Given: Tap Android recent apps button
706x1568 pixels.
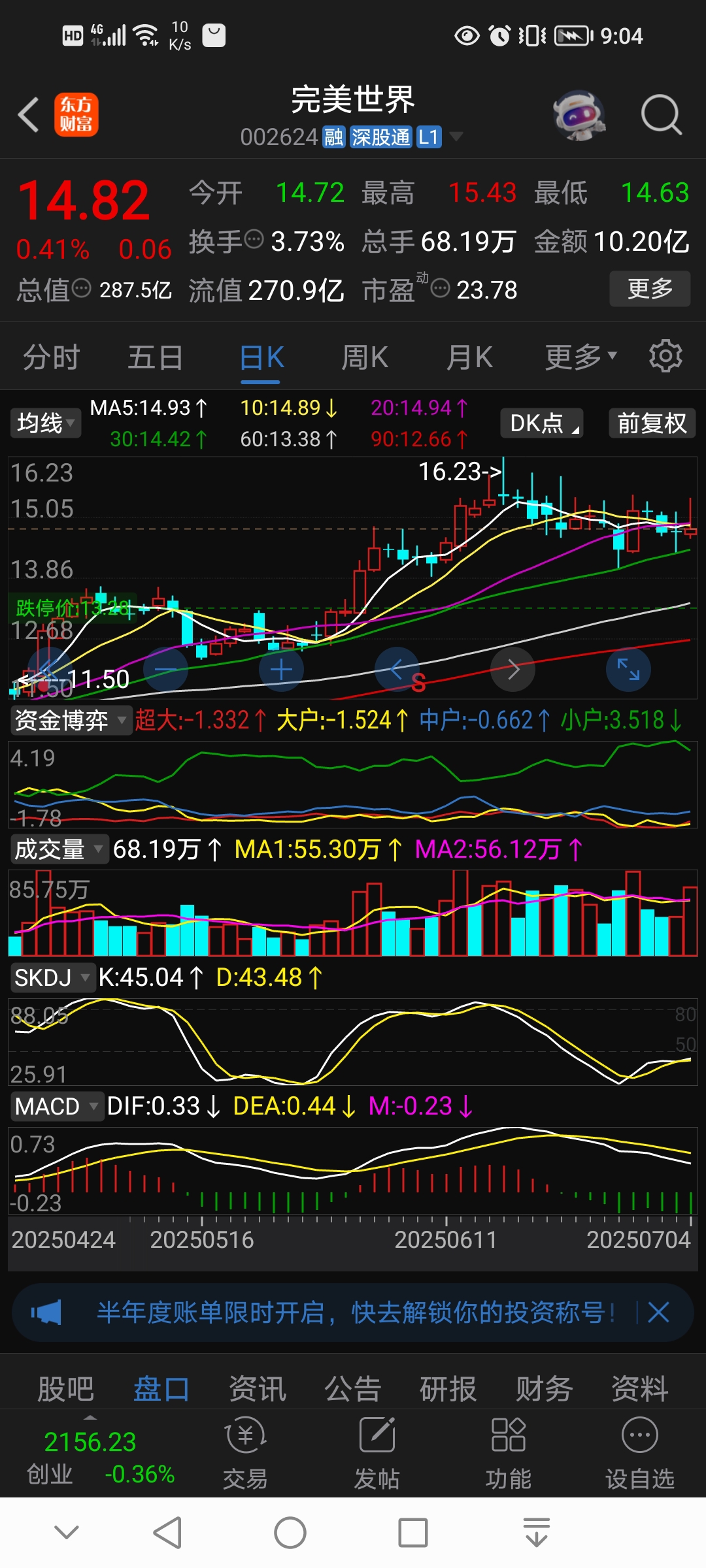Looking at the screenshot, I should (413, 1532).
